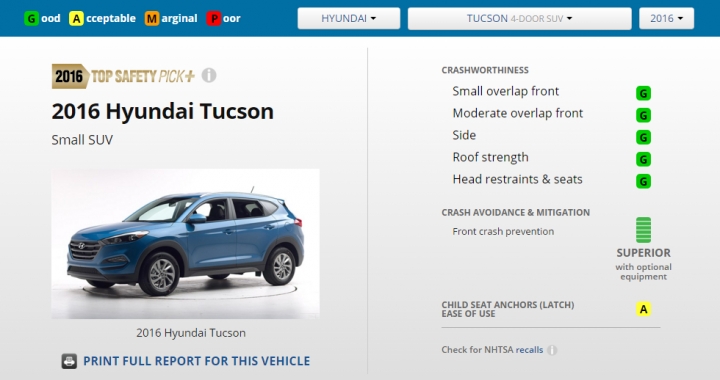Follow the NHTSA recalls link
The image size is (720, 380).
(x=529, y=350)
